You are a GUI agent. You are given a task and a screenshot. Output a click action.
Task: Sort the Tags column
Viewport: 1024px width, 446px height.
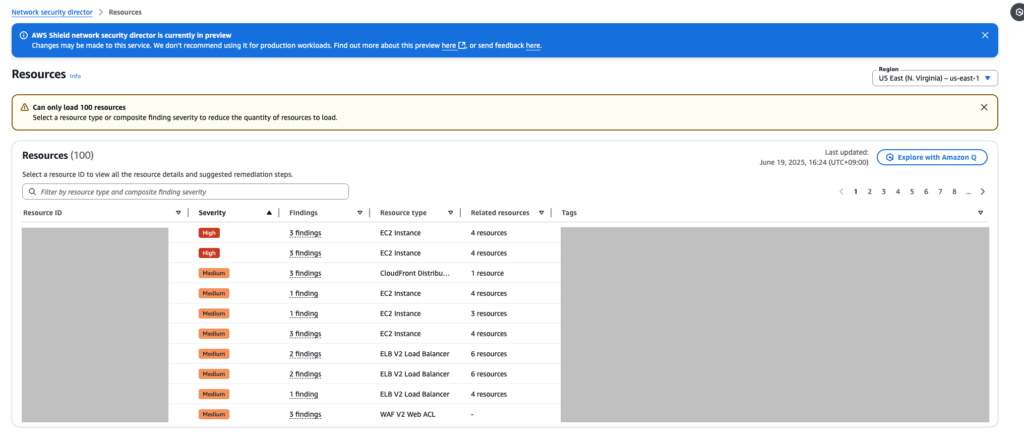tap(980, 213)
